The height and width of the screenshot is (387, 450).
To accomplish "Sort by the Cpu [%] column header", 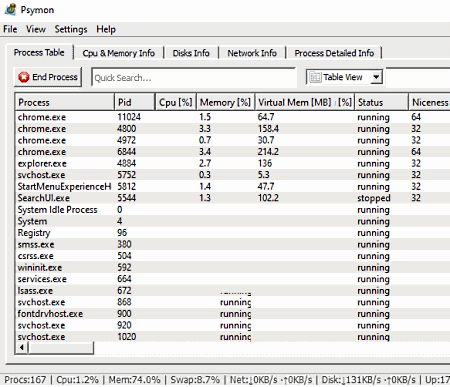I will tap(176, 102).
